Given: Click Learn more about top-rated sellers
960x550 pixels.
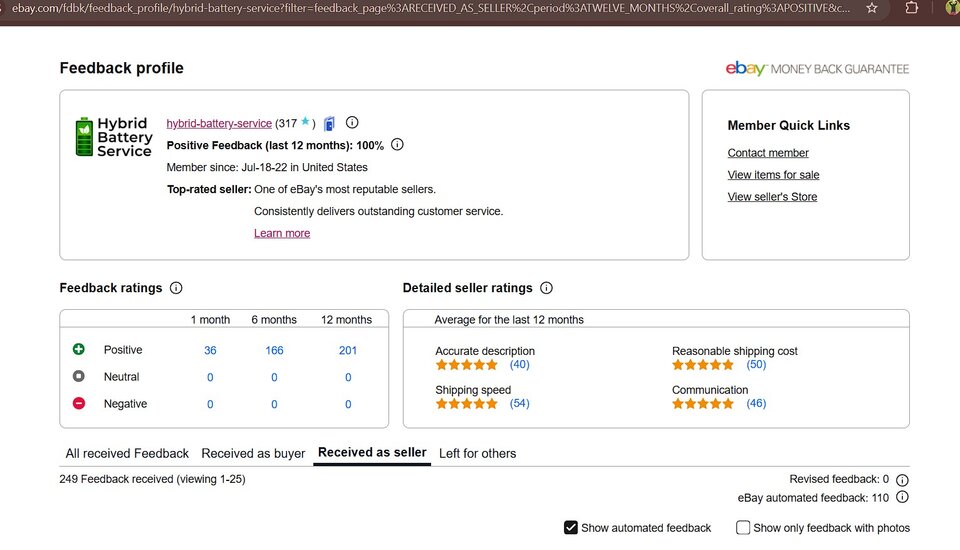Looking at the screenshot, I should [x=282, y=233].
